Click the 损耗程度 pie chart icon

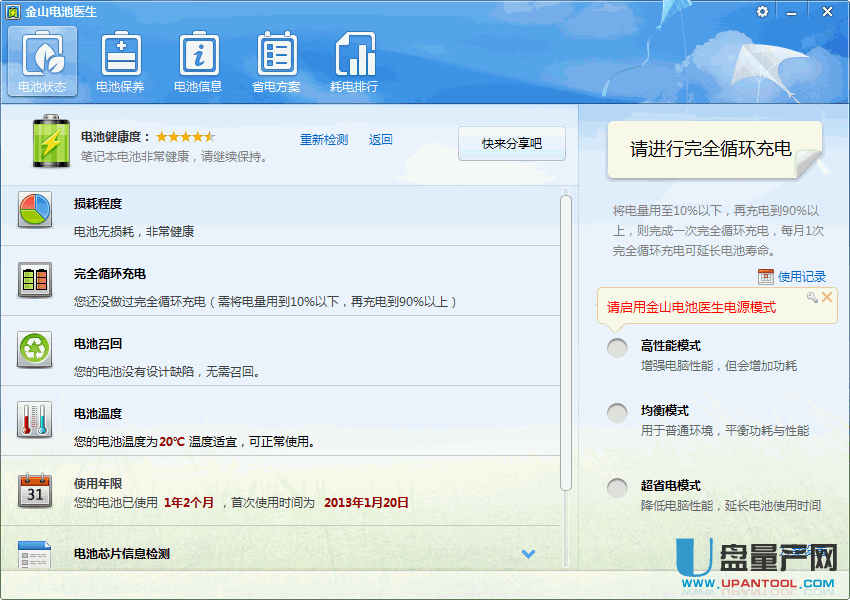[x=35, y=211]
